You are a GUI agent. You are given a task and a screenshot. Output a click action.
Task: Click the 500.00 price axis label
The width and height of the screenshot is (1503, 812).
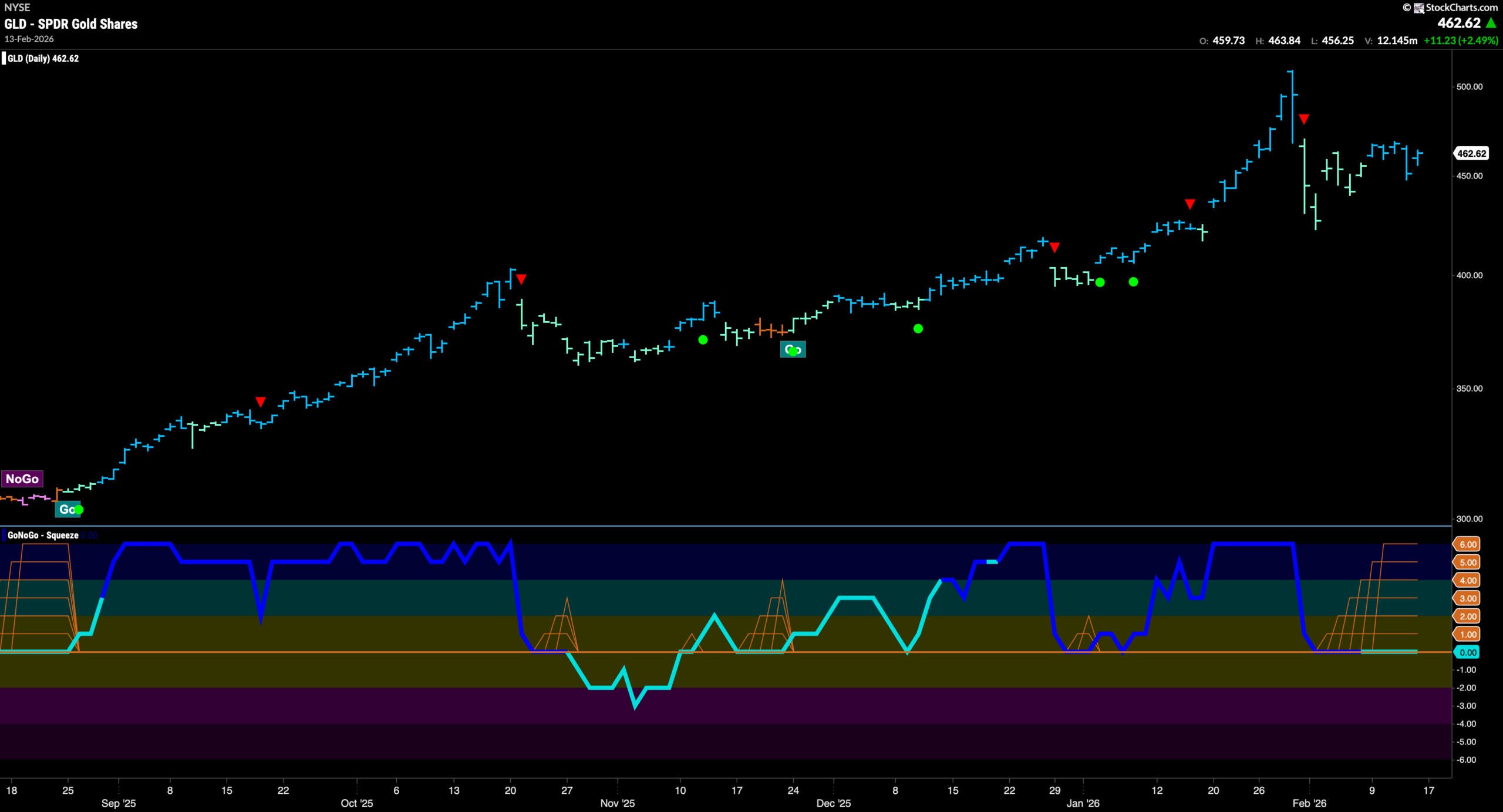point(1470,86)
